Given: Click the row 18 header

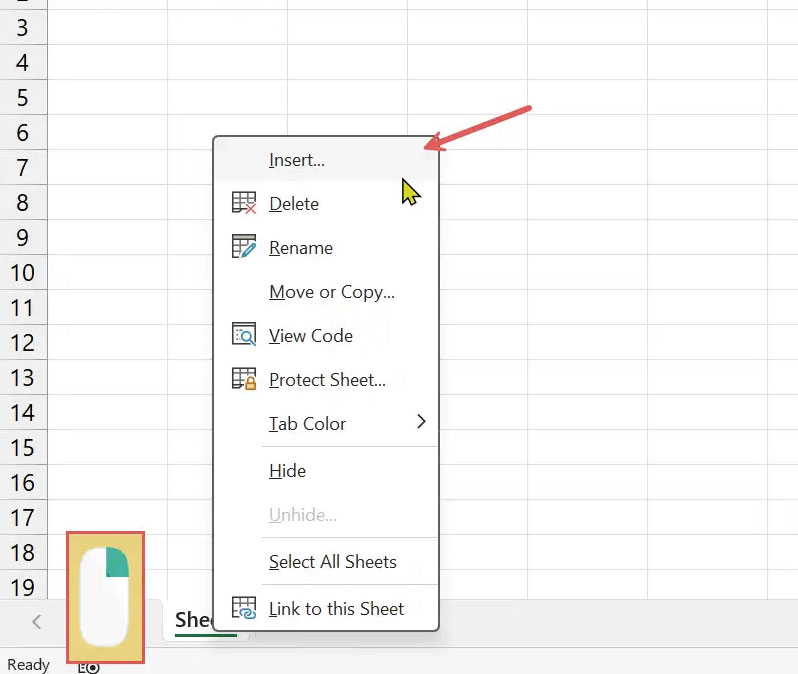Looking at the screenshot, I should [x=23, y=553].
